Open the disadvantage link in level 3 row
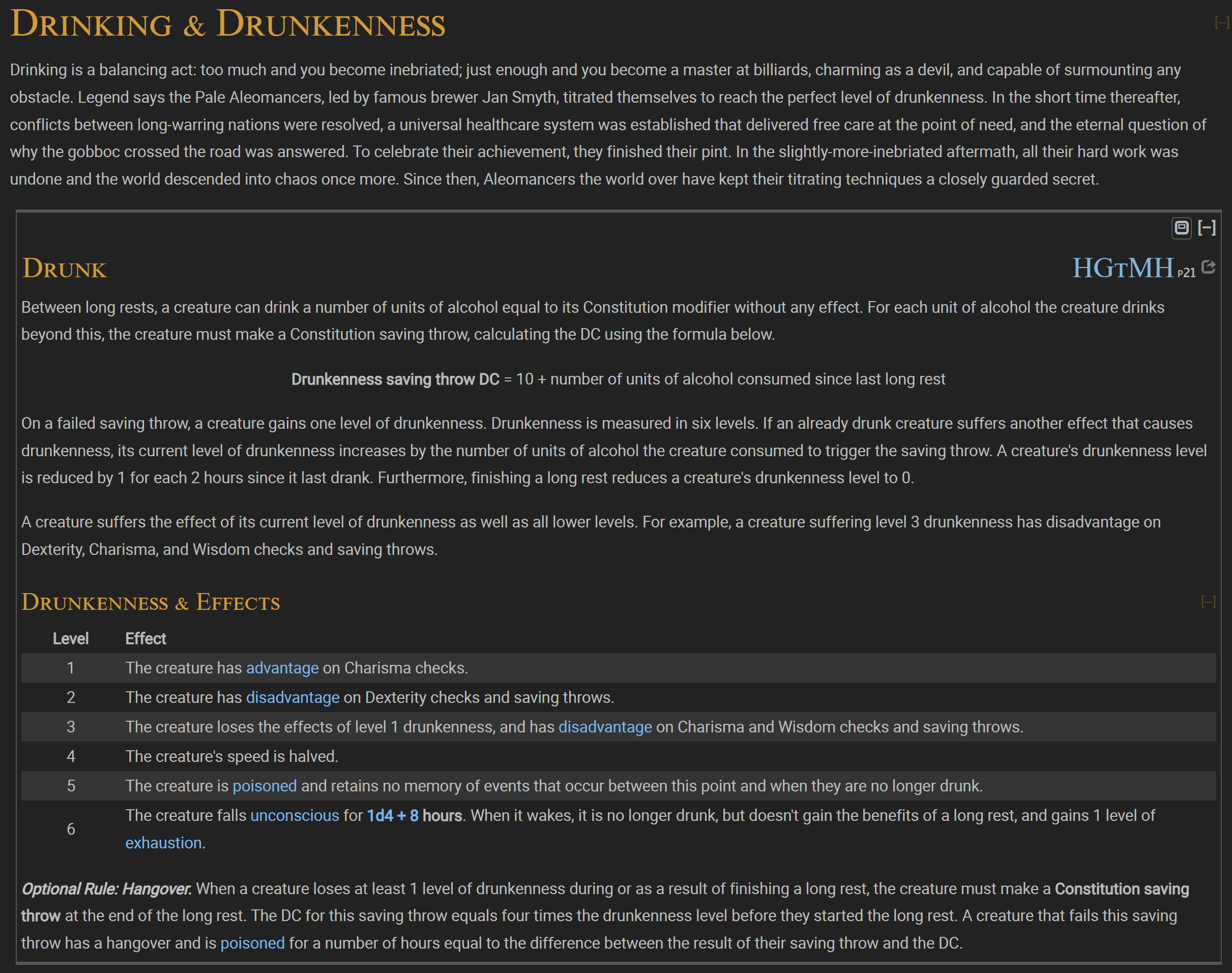Viewport: 1232px width, 973px height. (605, 727)
